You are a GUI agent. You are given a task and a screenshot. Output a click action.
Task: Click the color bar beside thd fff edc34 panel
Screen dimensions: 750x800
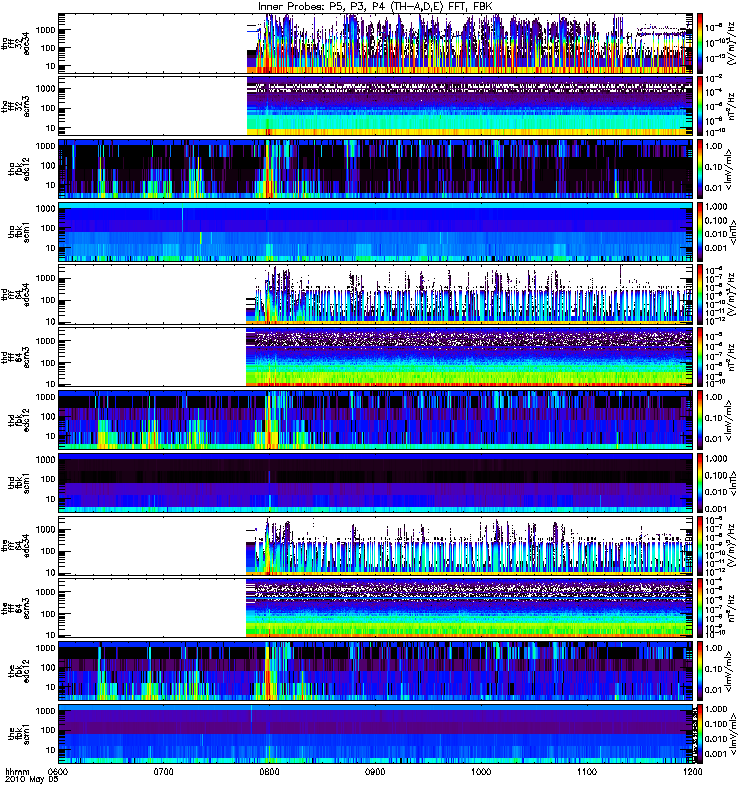(x=699, y=294)
